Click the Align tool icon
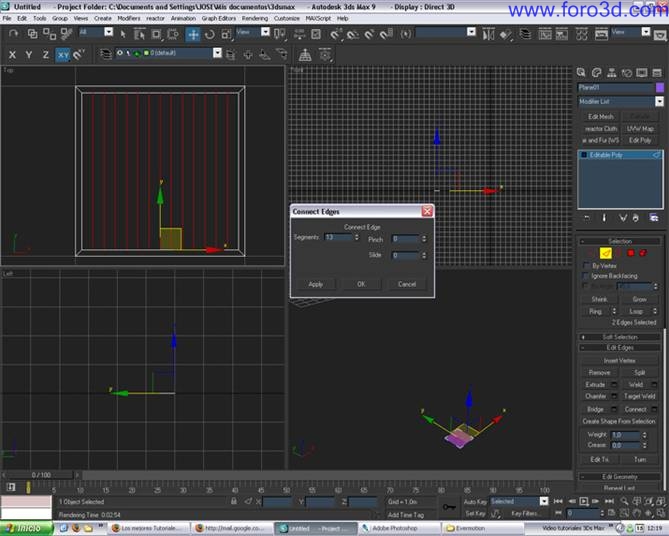The width and height of the screenshot is (669, 536). click(506, 34)
